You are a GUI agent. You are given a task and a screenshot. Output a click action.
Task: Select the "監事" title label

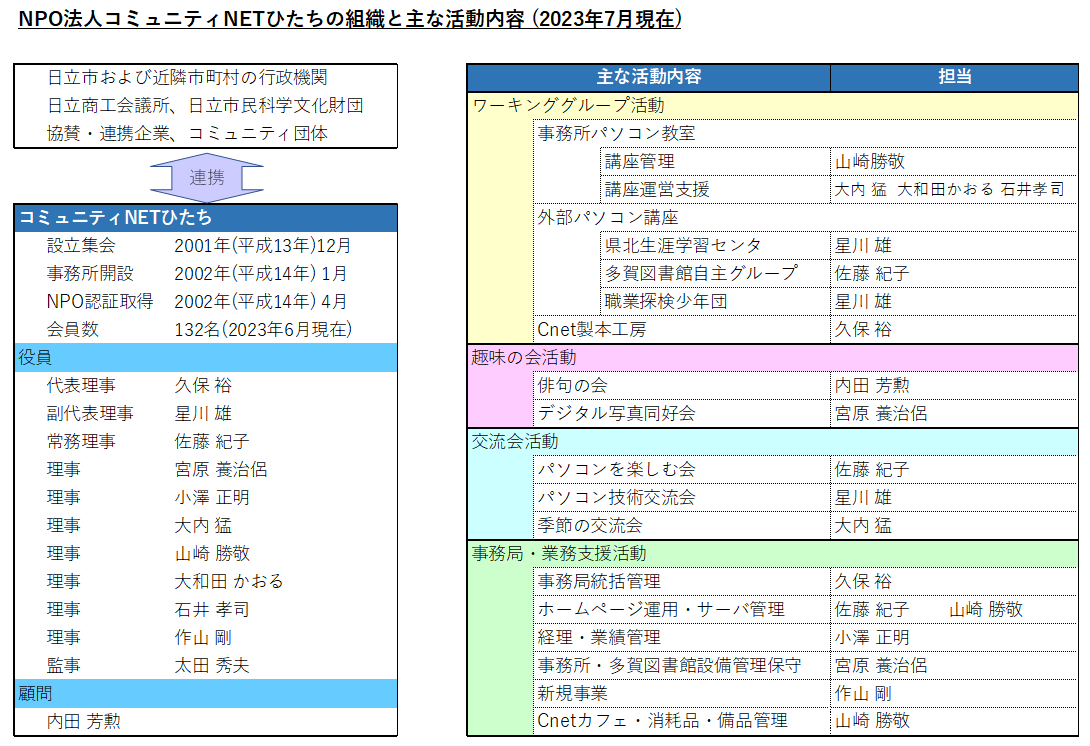63,665
